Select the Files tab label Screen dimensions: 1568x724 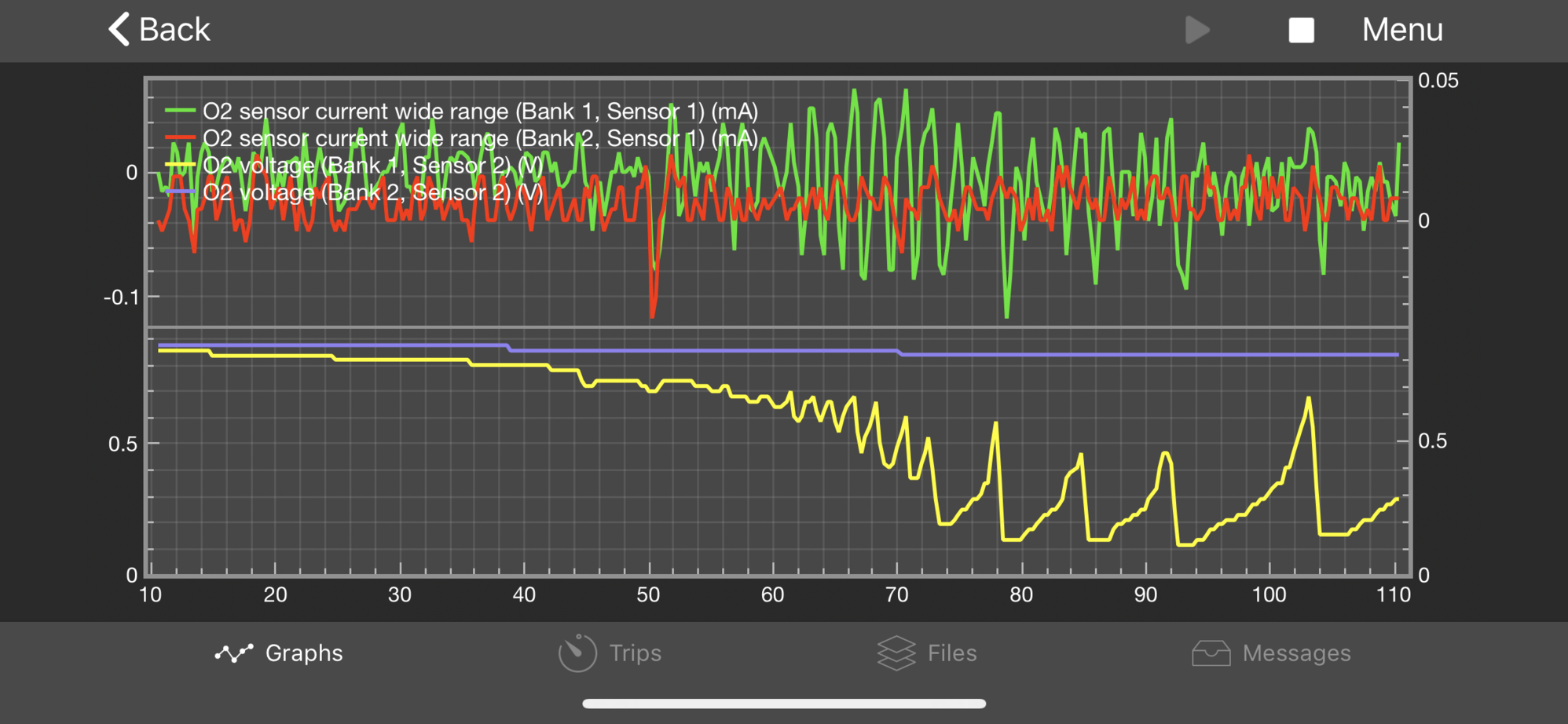pyautogui.click(x=951, y=653)
